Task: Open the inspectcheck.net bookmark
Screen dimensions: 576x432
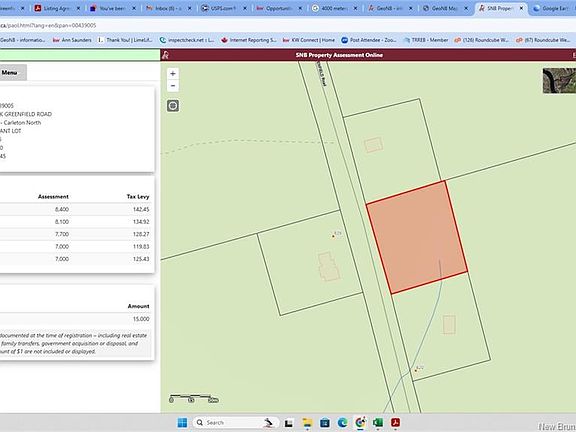Action: [x=187, y=40]
